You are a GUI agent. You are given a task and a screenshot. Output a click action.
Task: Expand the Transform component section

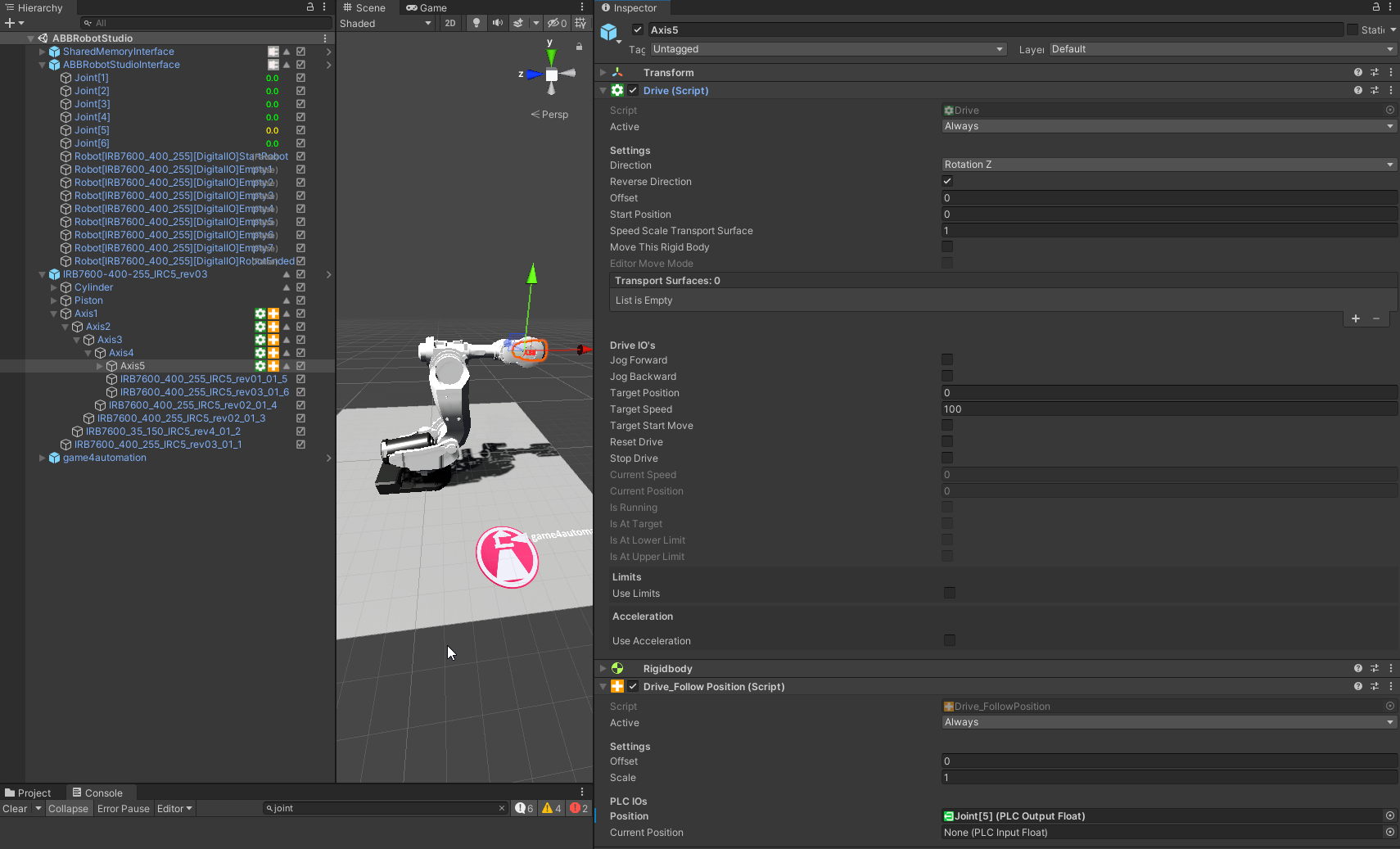pos(603,73)
